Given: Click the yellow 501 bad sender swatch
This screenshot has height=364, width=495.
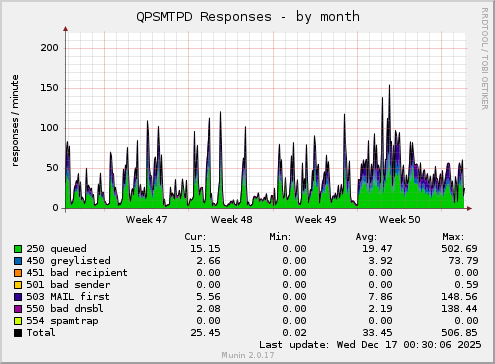Looking at the screenshot, I should tap(18, 285).
